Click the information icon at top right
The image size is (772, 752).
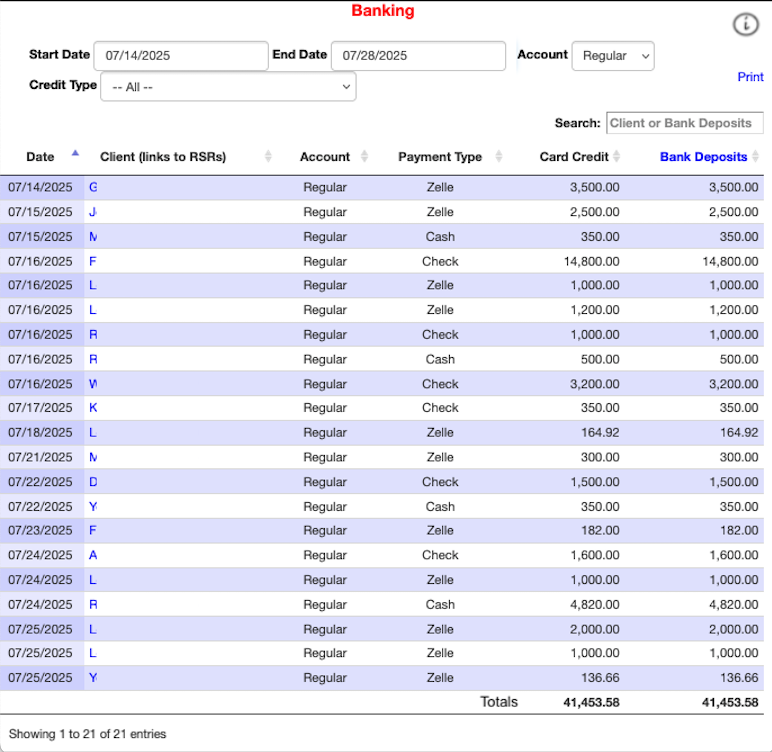pyautogui.click(x=746, y=25)
